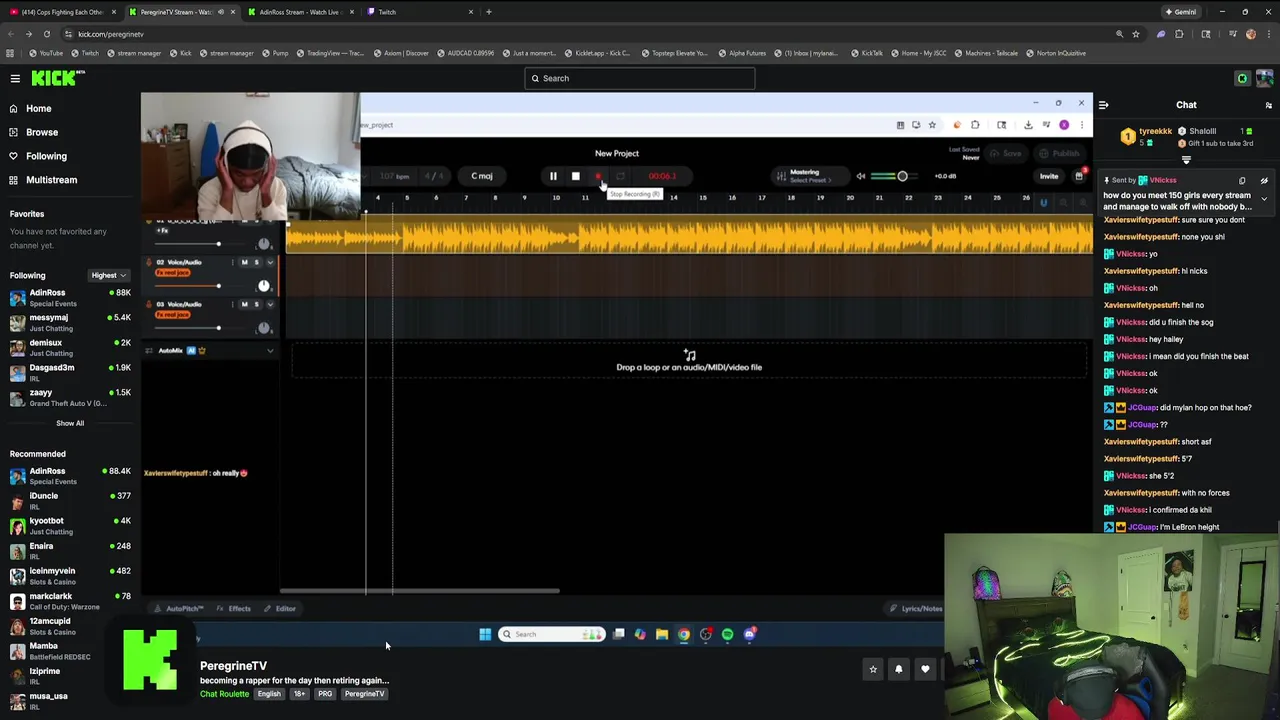Open messymaj channel in Following list
Screen dimensions: 1280x720
point(70,322)
